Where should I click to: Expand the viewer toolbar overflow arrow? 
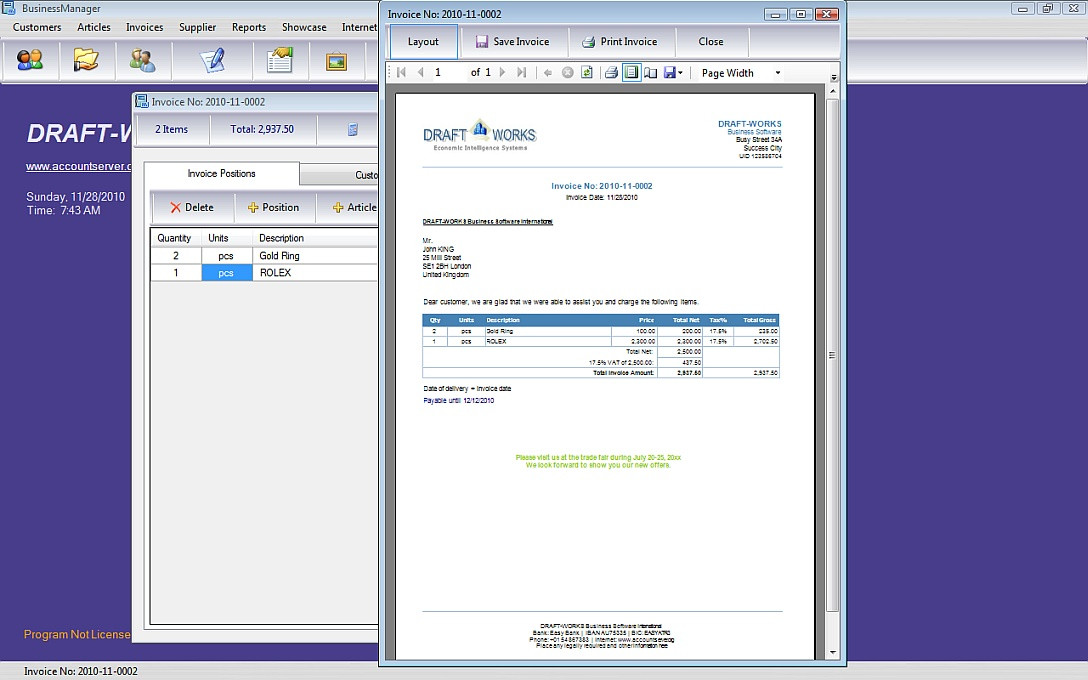pyautogui.click(x=834, y=78)
